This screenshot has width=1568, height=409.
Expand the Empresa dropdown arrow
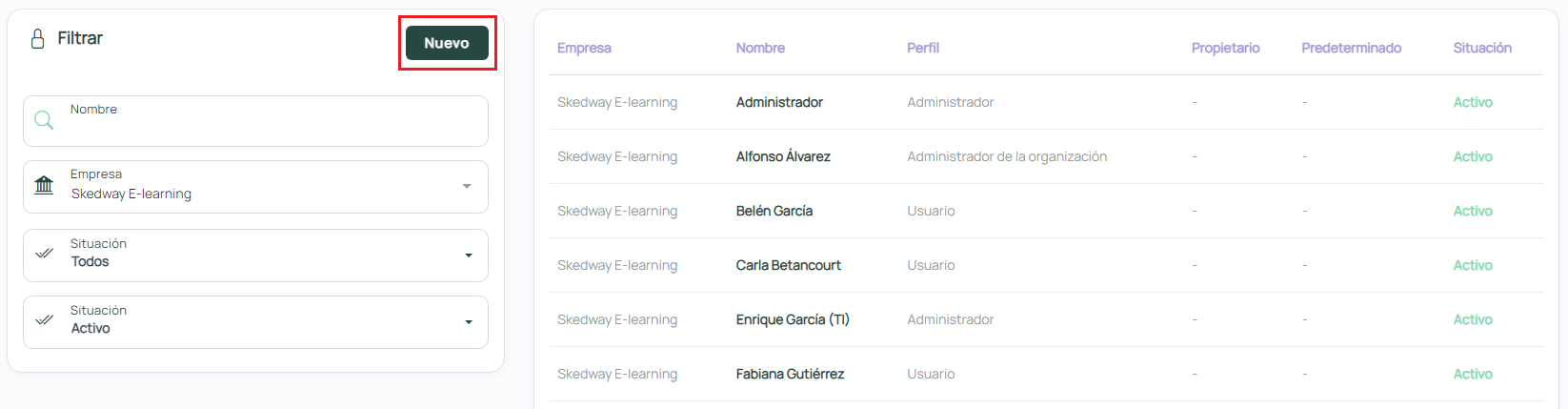467,186
